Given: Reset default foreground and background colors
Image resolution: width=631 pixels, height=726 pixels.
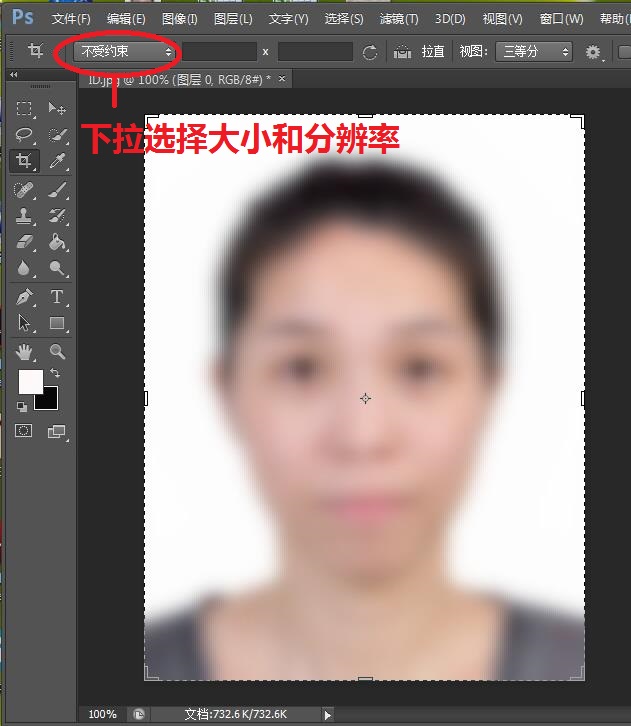Looking at the screenshot, I should click(x=22, y=407).
